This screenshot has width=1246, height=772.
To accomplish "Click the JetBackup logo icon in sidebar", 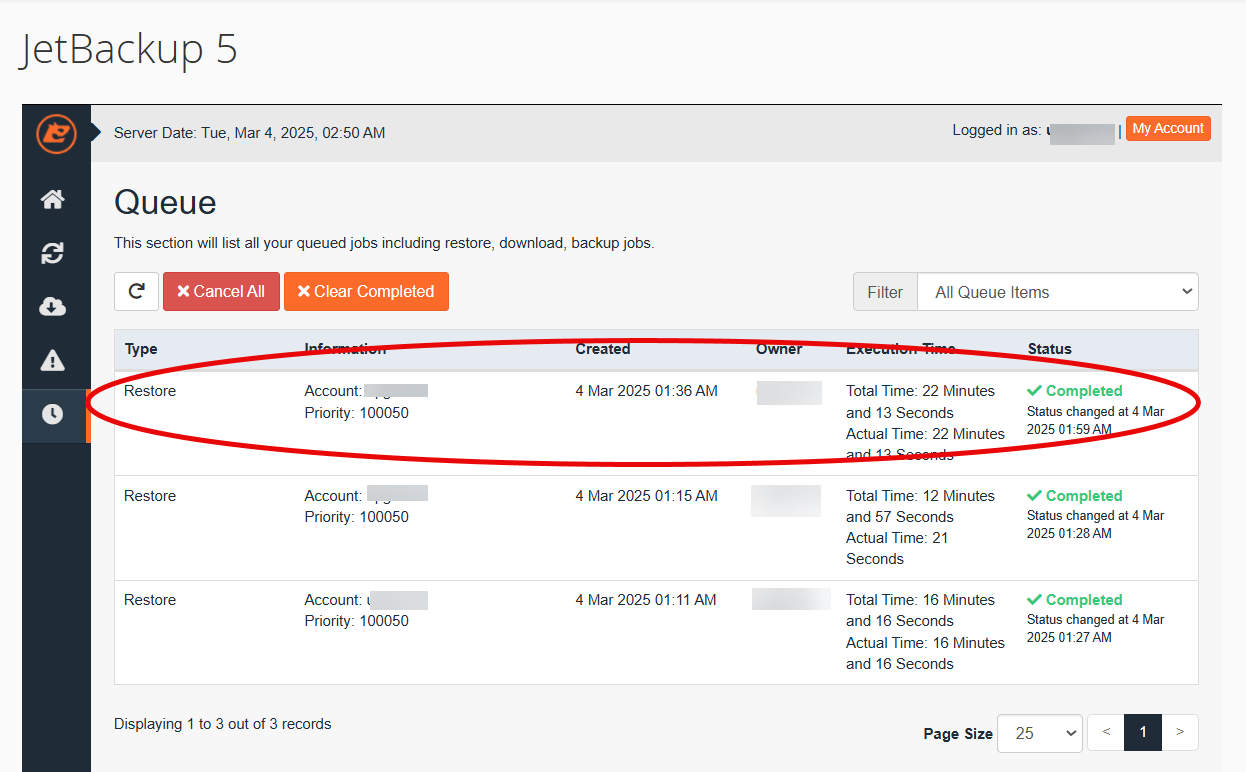I will tap(56, 133).
